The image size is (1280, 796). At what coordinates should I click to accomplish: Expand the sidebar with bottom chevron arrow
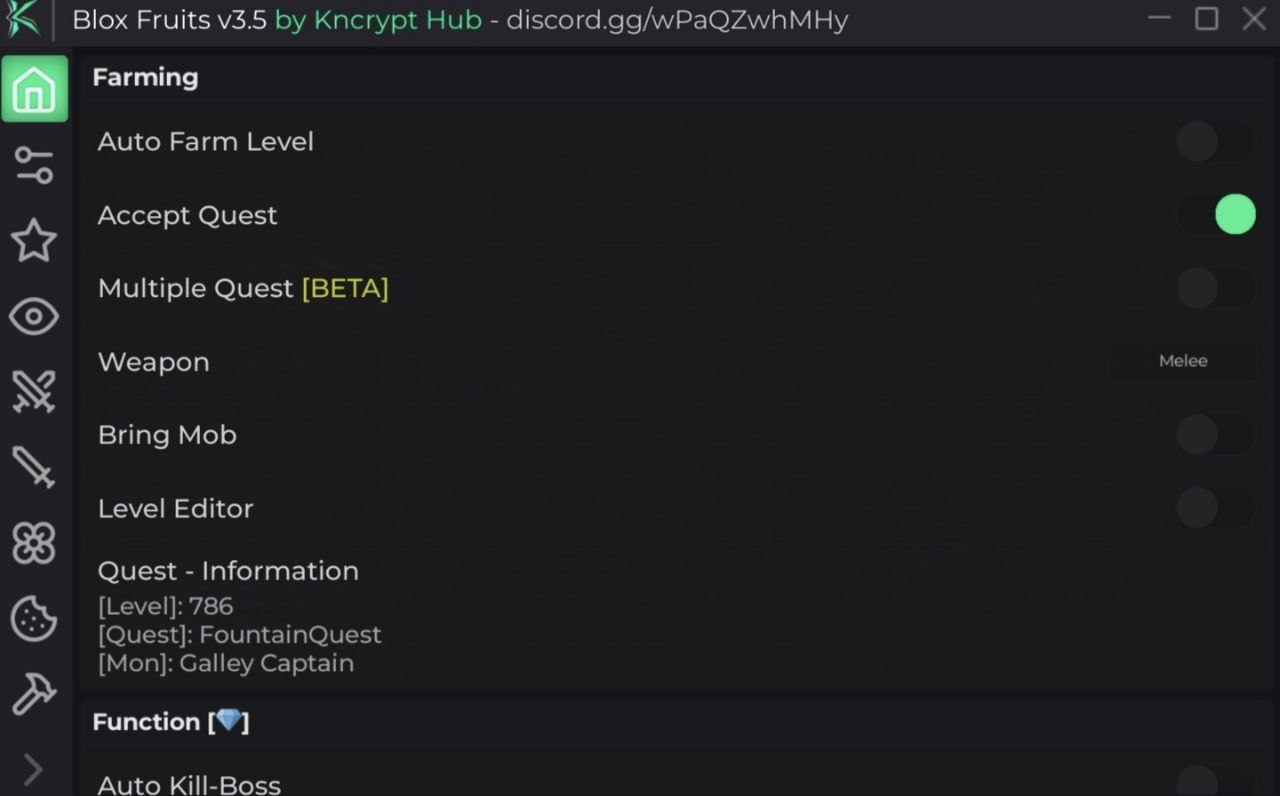pos(33,770)
